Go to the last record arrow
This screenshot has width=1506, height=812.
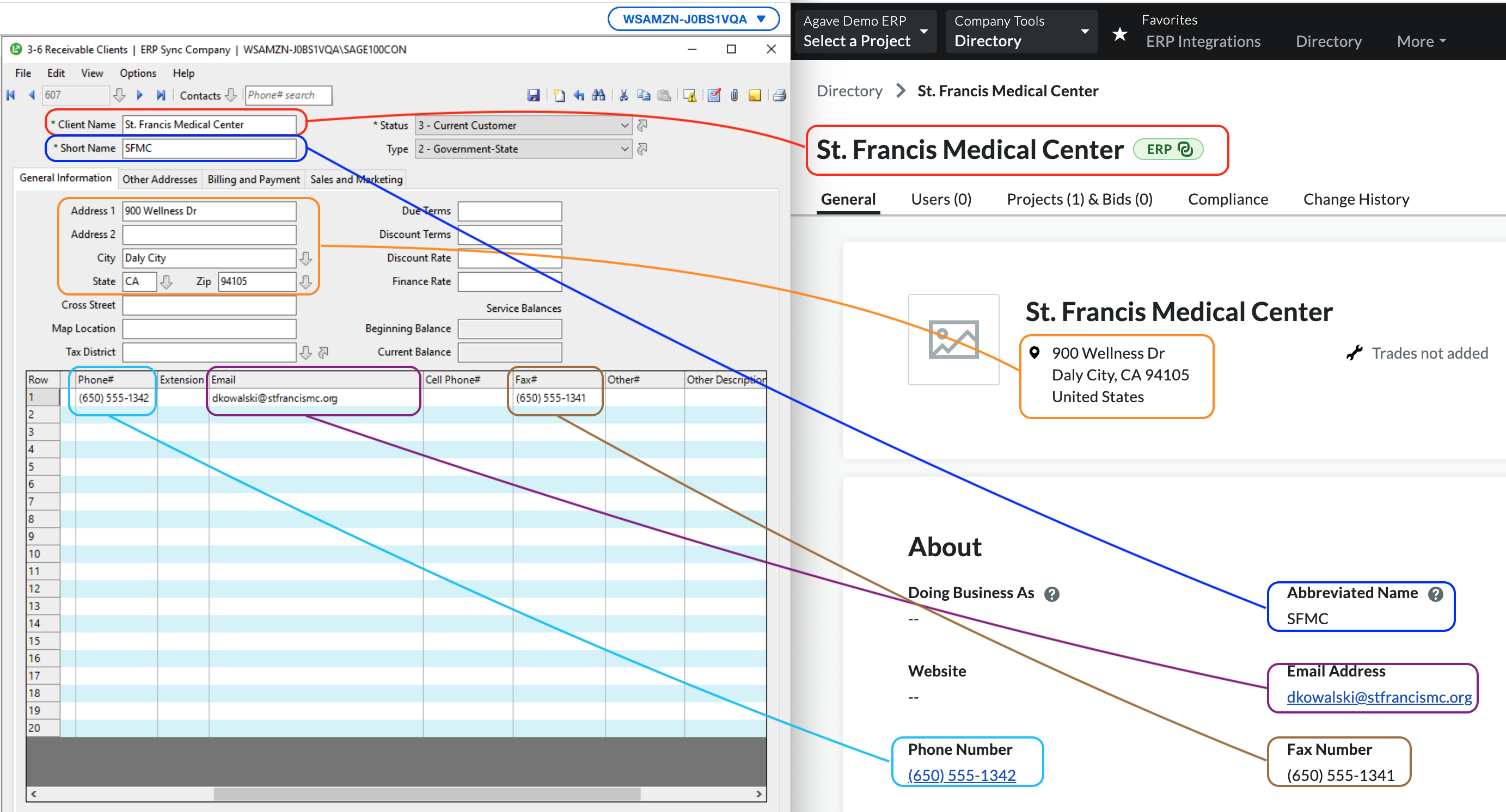click(x=161, y=95)
